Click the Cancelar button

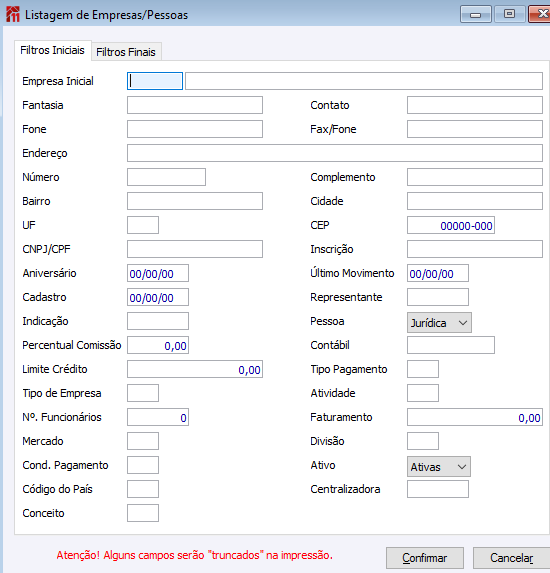511,558
